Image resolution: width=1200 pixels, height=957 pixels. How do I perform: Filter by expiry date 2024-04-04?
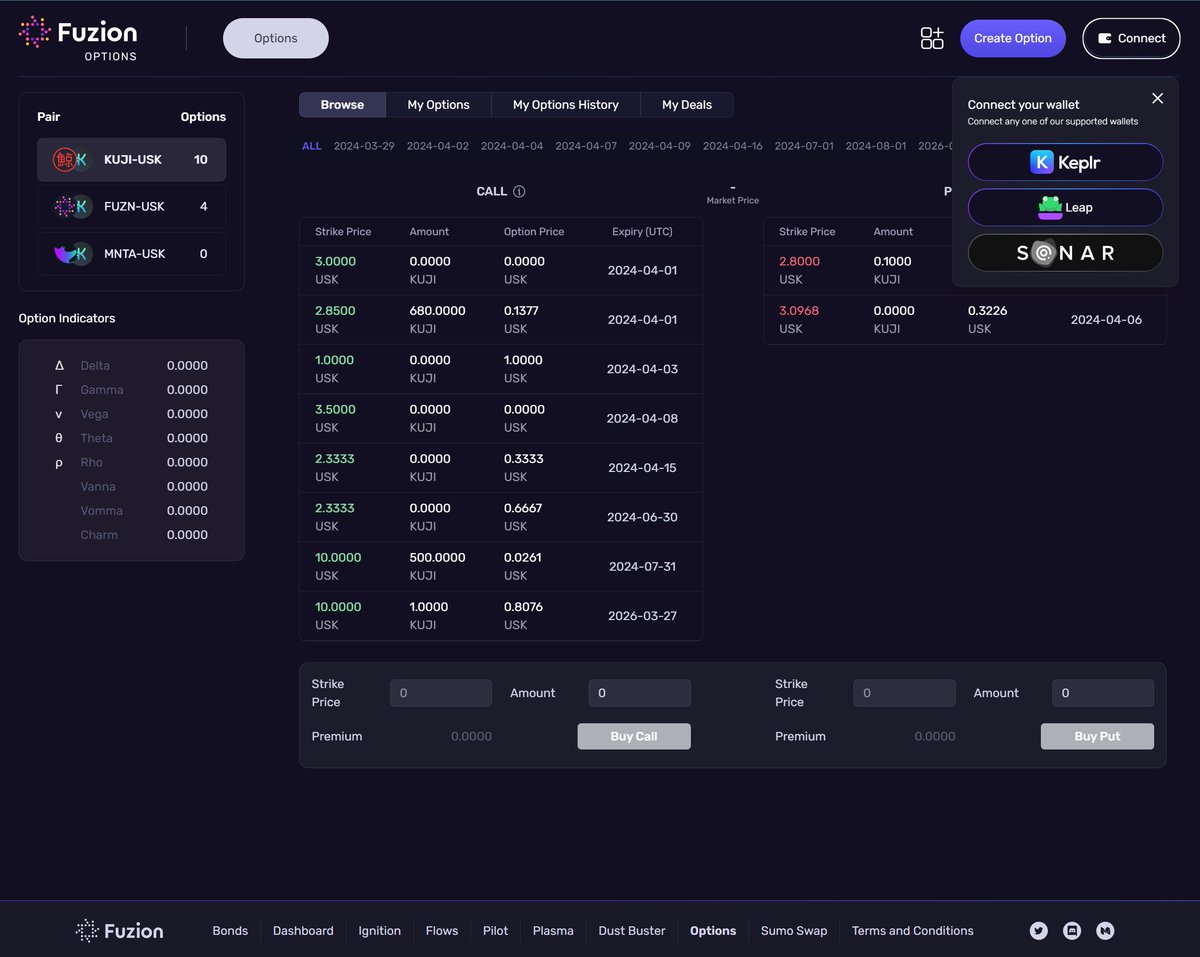coord(512,146)
